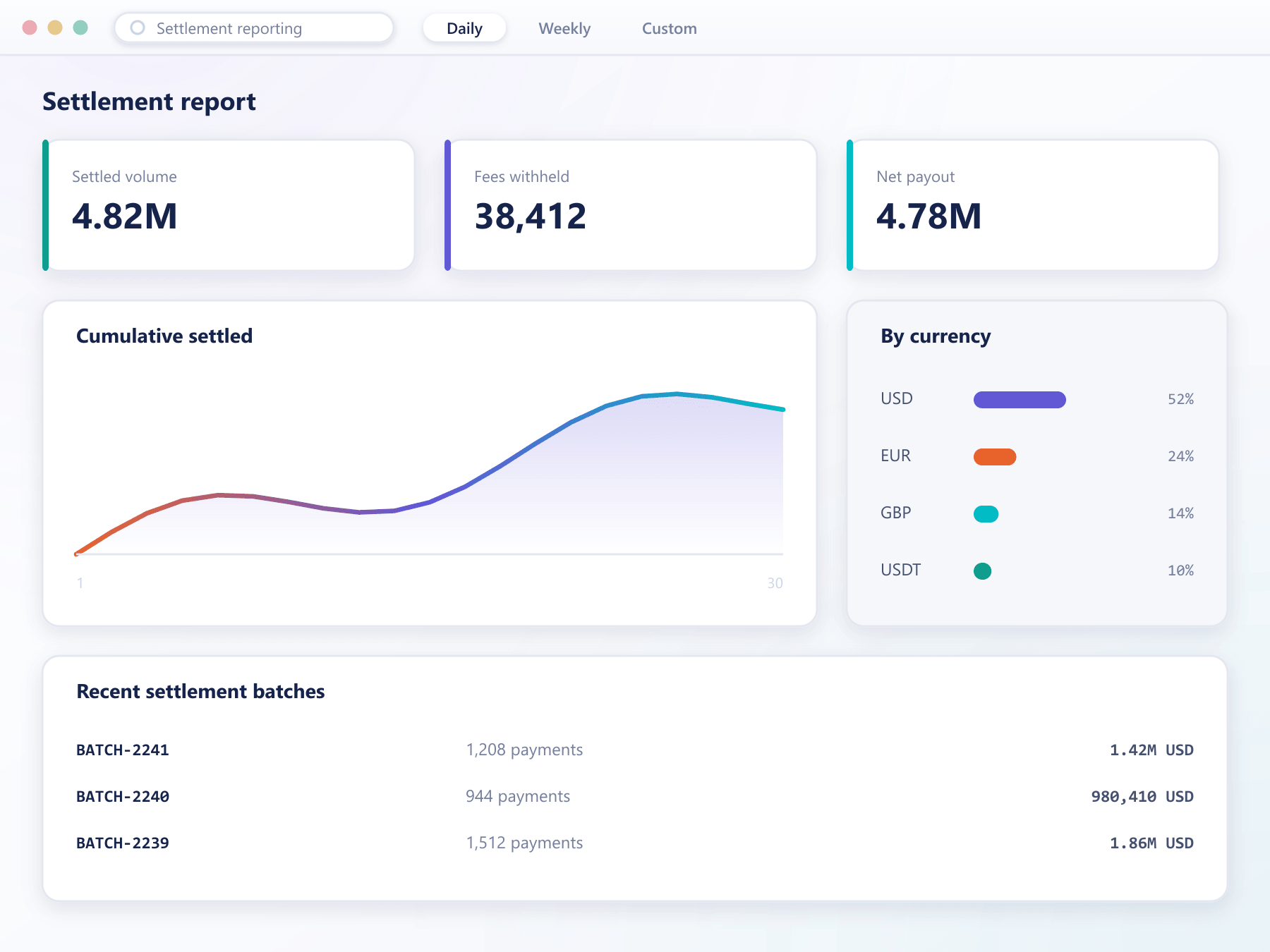The image size is (1270, 952).
Task: Click the GBP cyan currency bar
Action: (986, 514)
